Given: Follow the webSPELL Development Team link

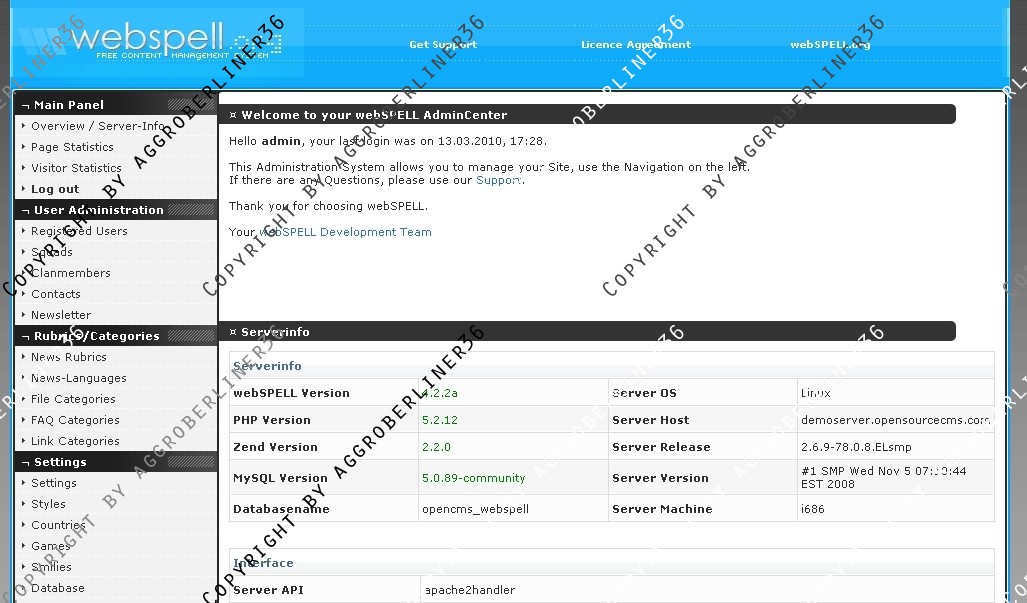Looking at the screenshot, I should click(345, 232).
